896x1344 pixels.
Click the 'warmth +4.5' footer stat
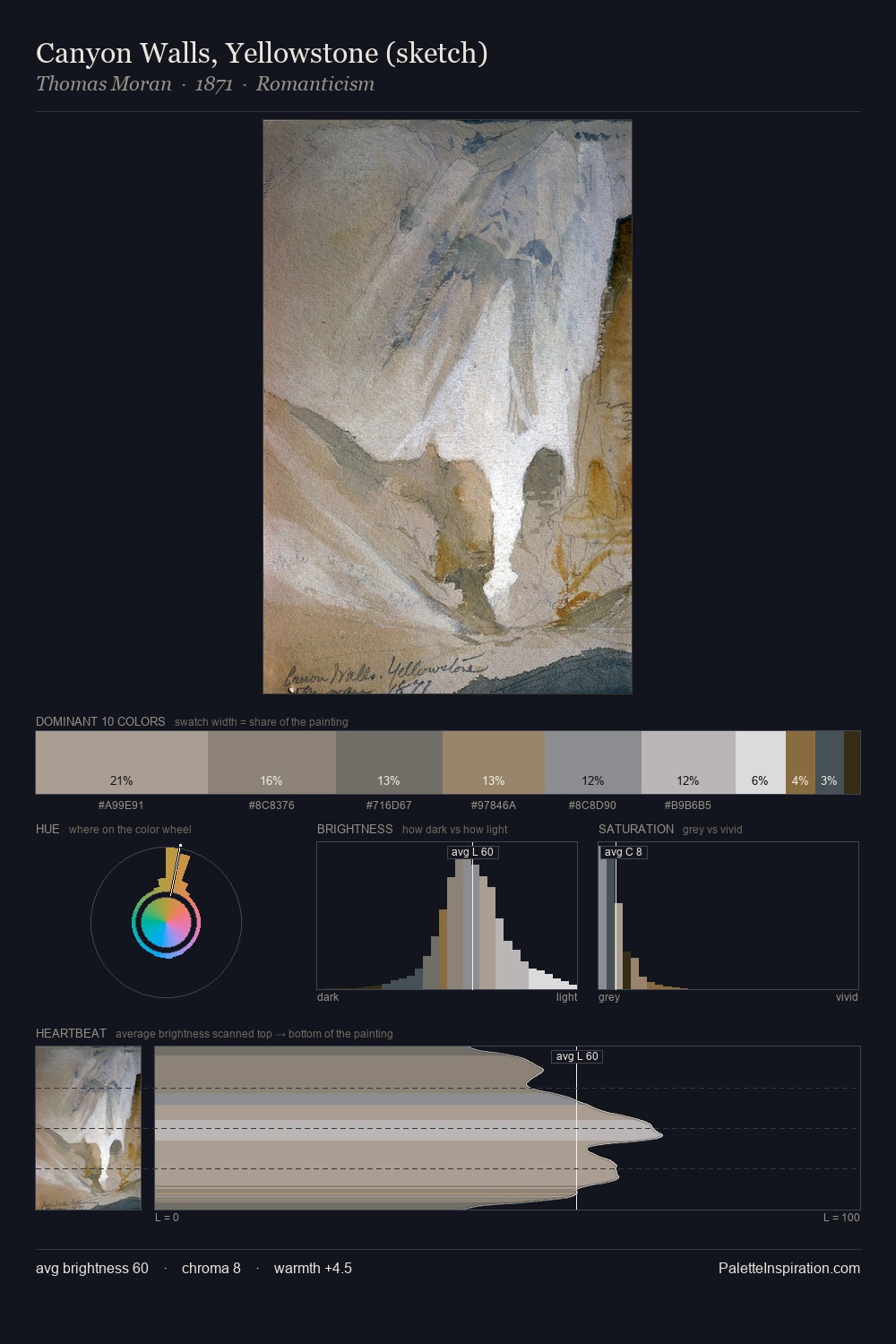[313, 1269]
